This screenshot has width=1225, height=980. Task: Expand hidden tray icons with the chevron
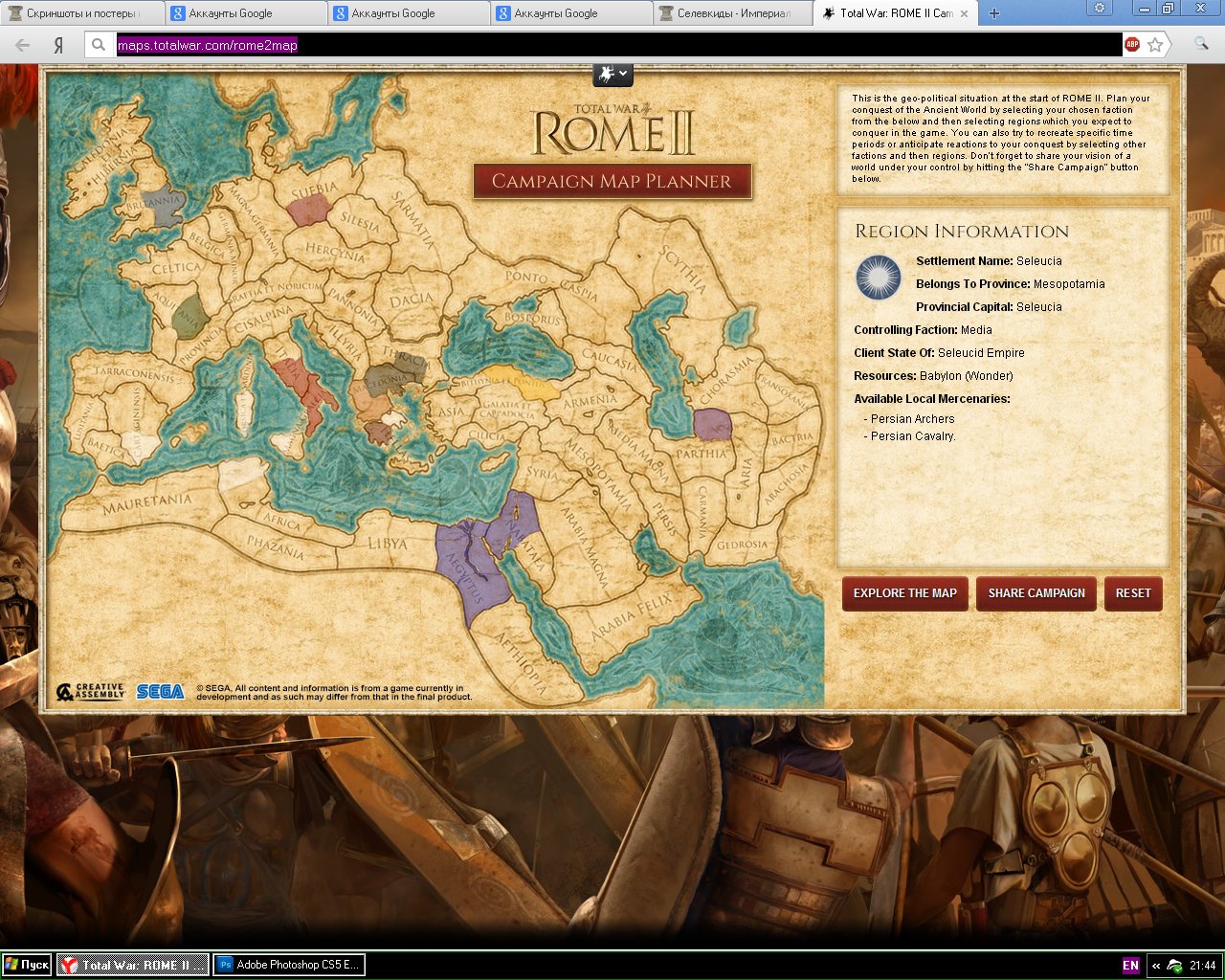(1155, 966)
